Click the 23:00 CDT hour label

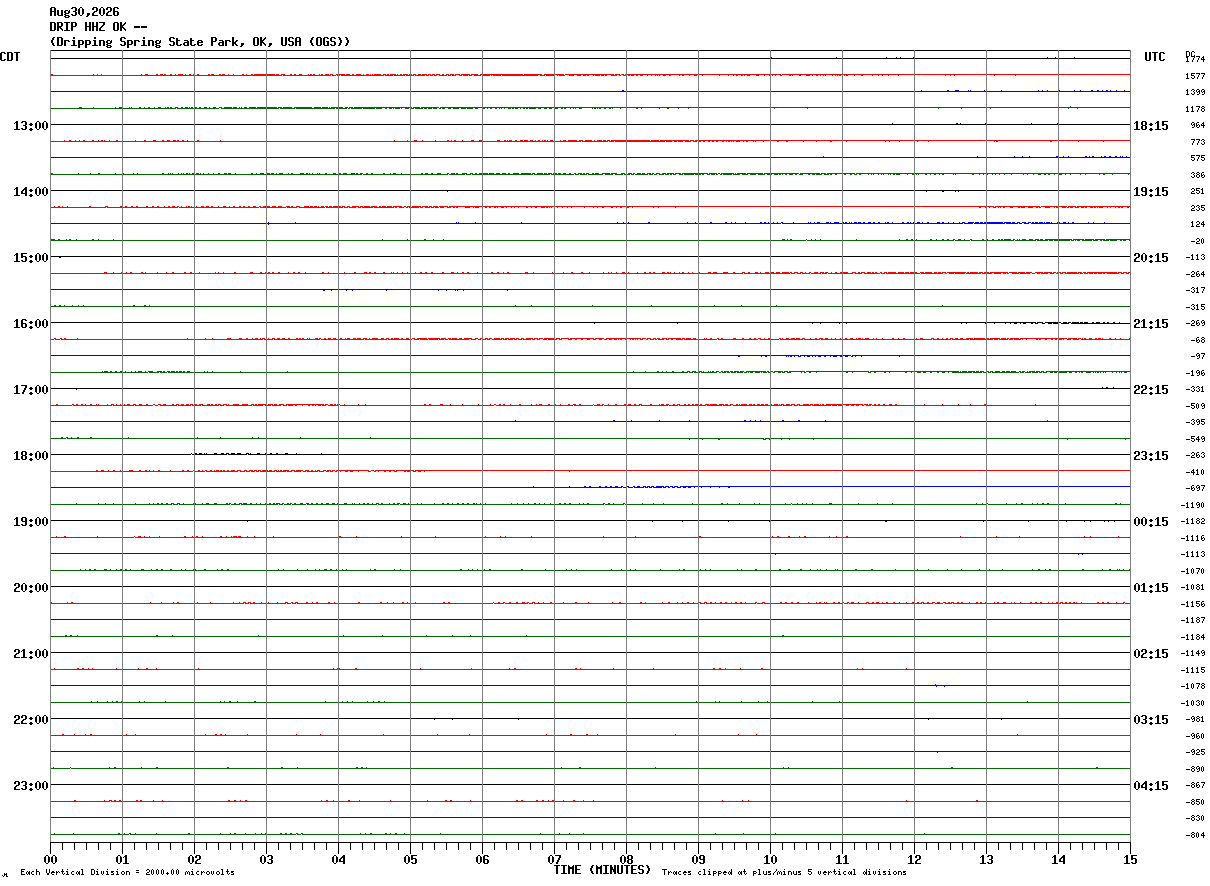click(31, 785)
